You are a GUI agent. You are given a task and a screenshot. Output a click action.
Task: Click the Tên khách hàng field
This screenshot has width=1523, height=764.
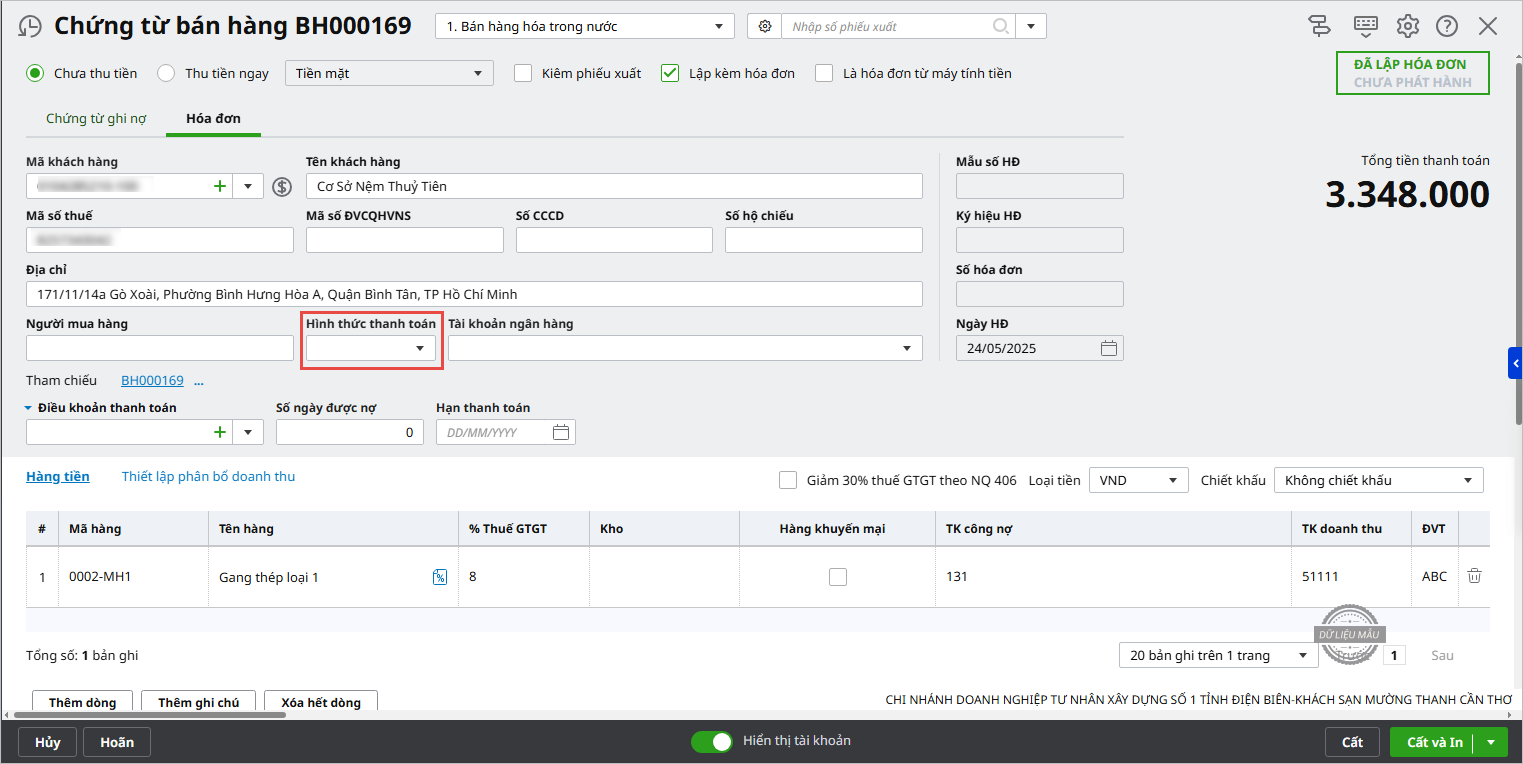click(x=614, y=186)
